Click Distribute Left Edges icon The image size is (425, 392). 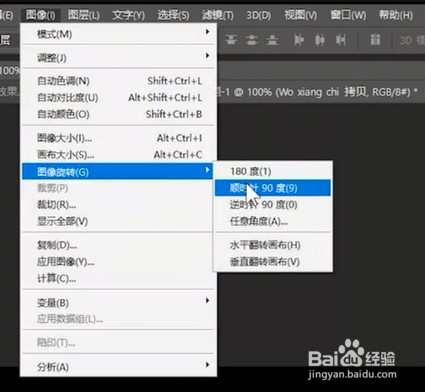point(299,40)
